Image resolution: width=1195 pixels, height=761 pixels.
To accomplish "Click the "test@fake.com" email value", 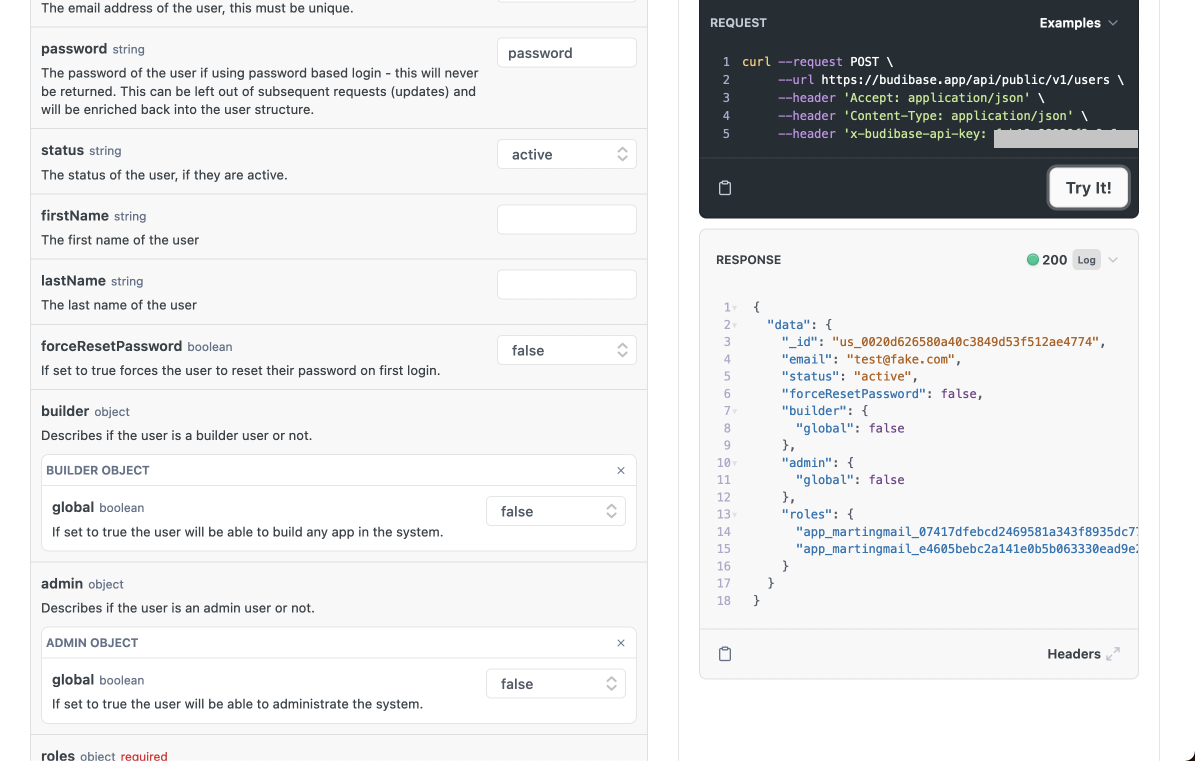I will click(901, 359).
